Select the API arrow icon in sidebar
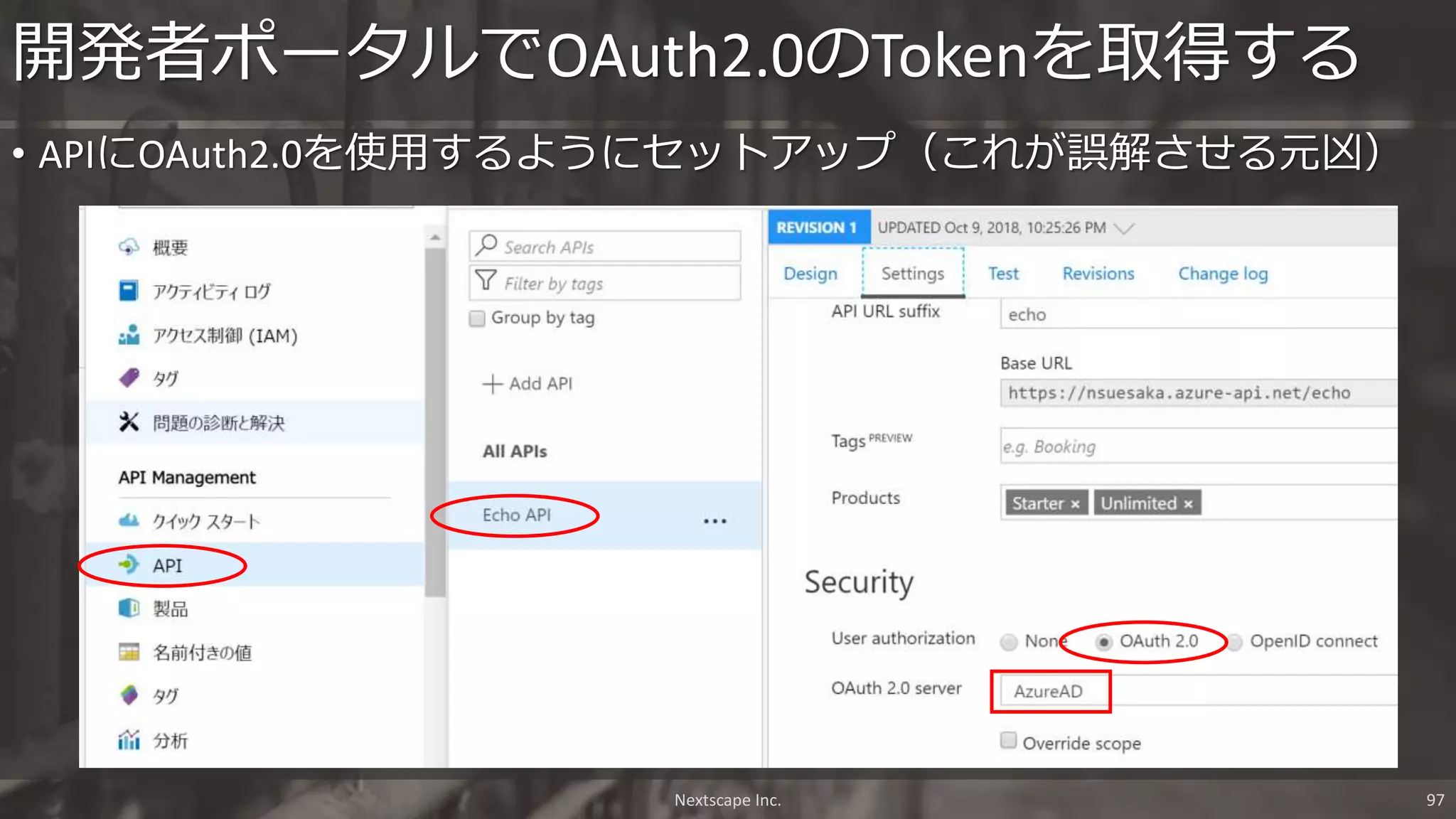 (129, 564)
